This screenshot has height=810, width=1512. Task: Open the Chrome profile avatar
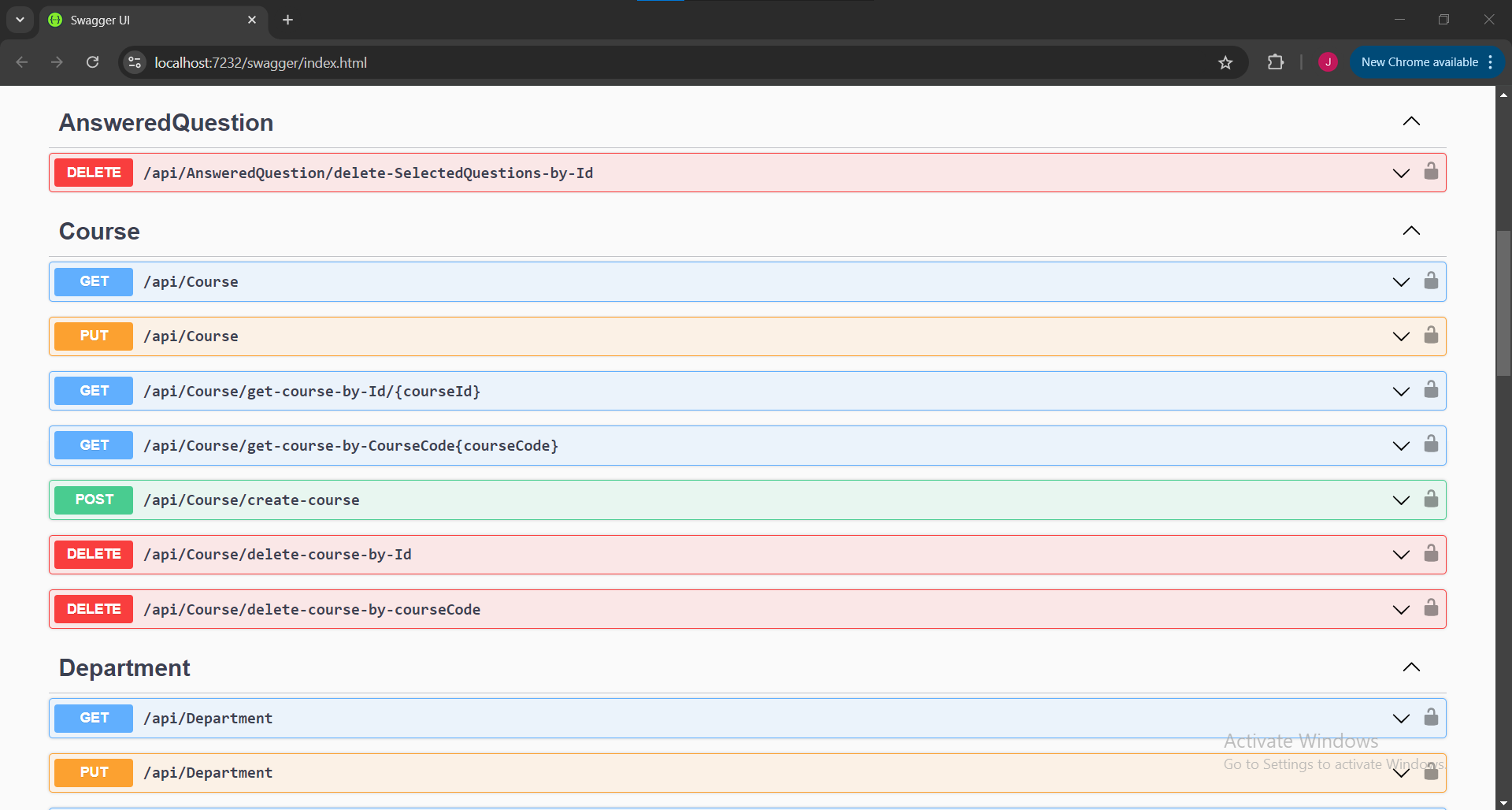pos(1328,63)
